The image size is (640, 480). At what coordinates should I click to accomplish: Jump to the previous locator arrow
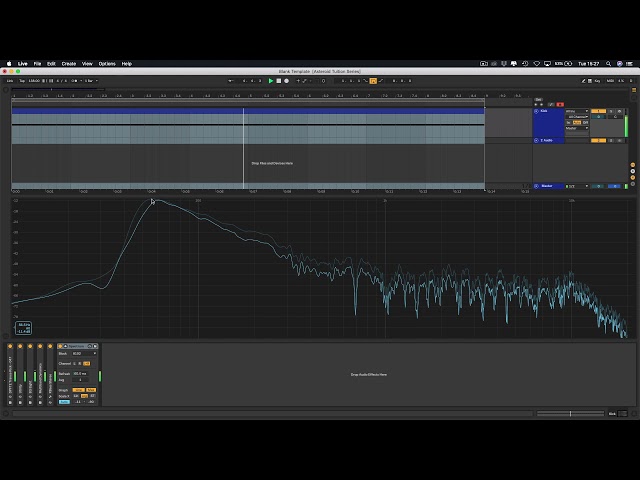536,104
